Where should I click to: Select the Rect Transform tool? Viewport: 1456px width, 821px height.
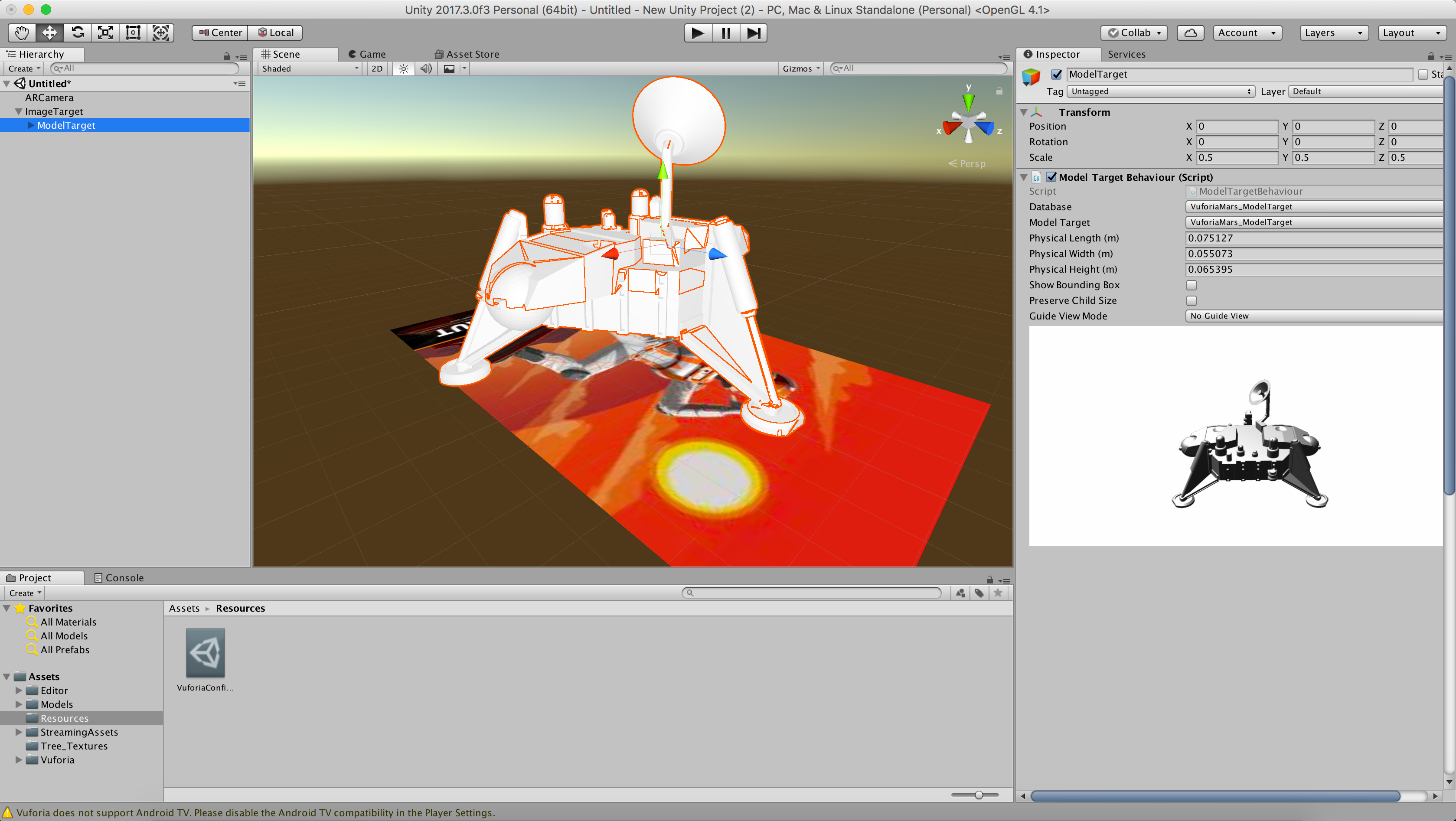133,33
